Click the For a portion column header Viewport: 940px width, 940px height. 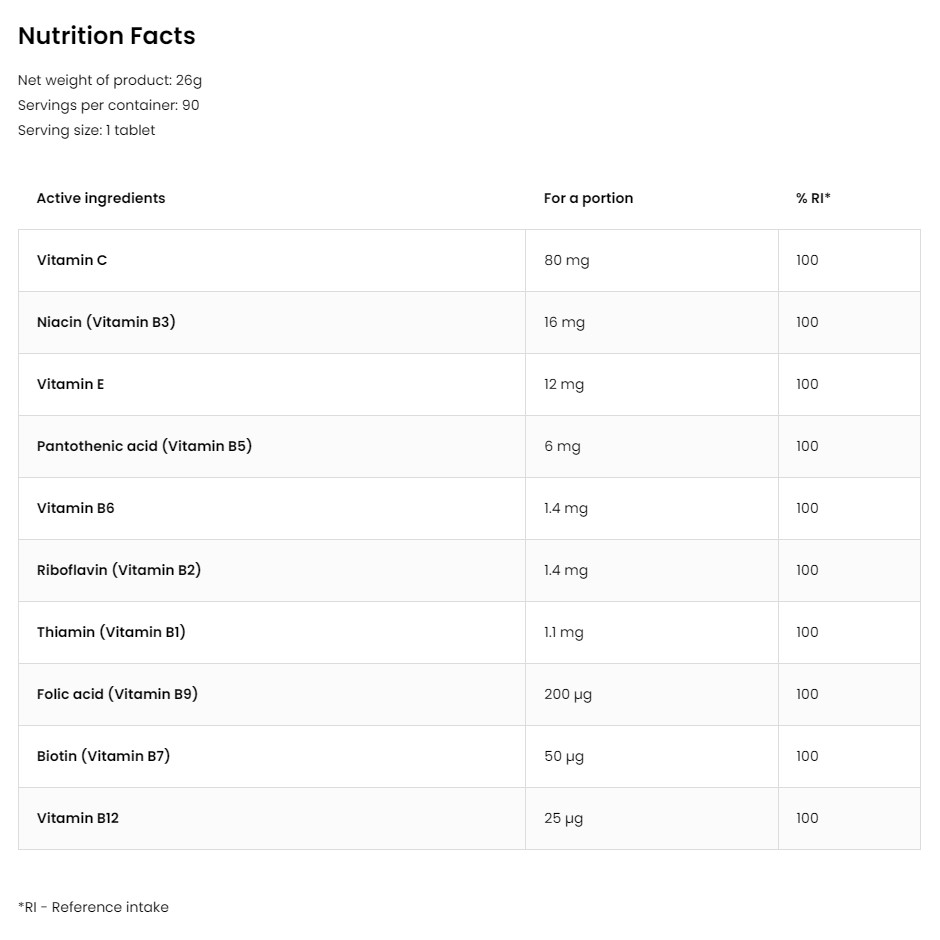588,198
